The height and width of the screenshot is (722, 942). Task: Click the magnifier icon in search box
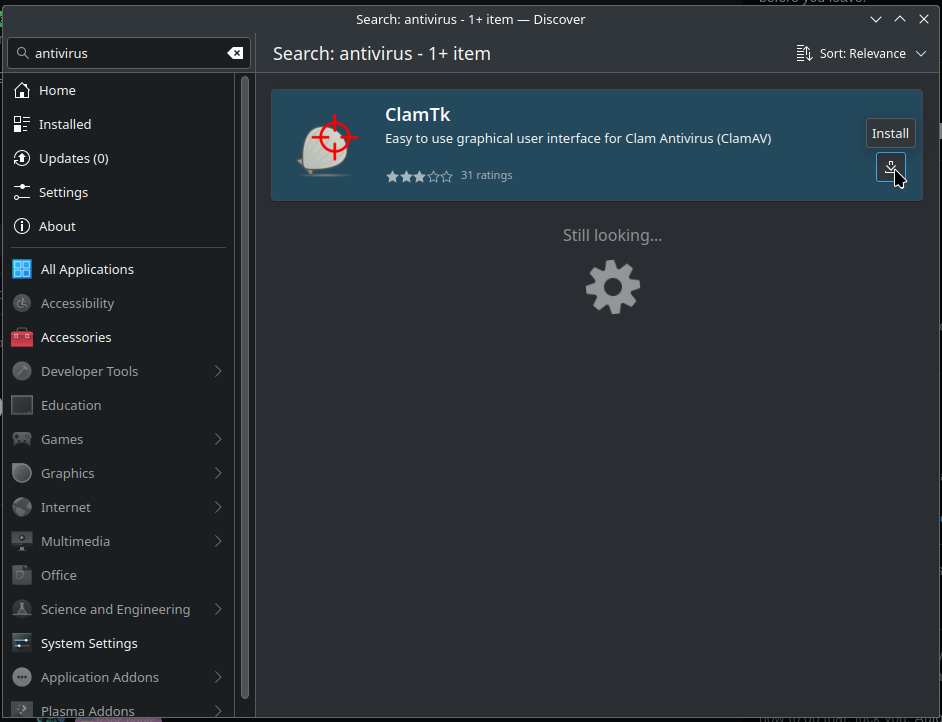pyautogui.click(x=22, y=53)
